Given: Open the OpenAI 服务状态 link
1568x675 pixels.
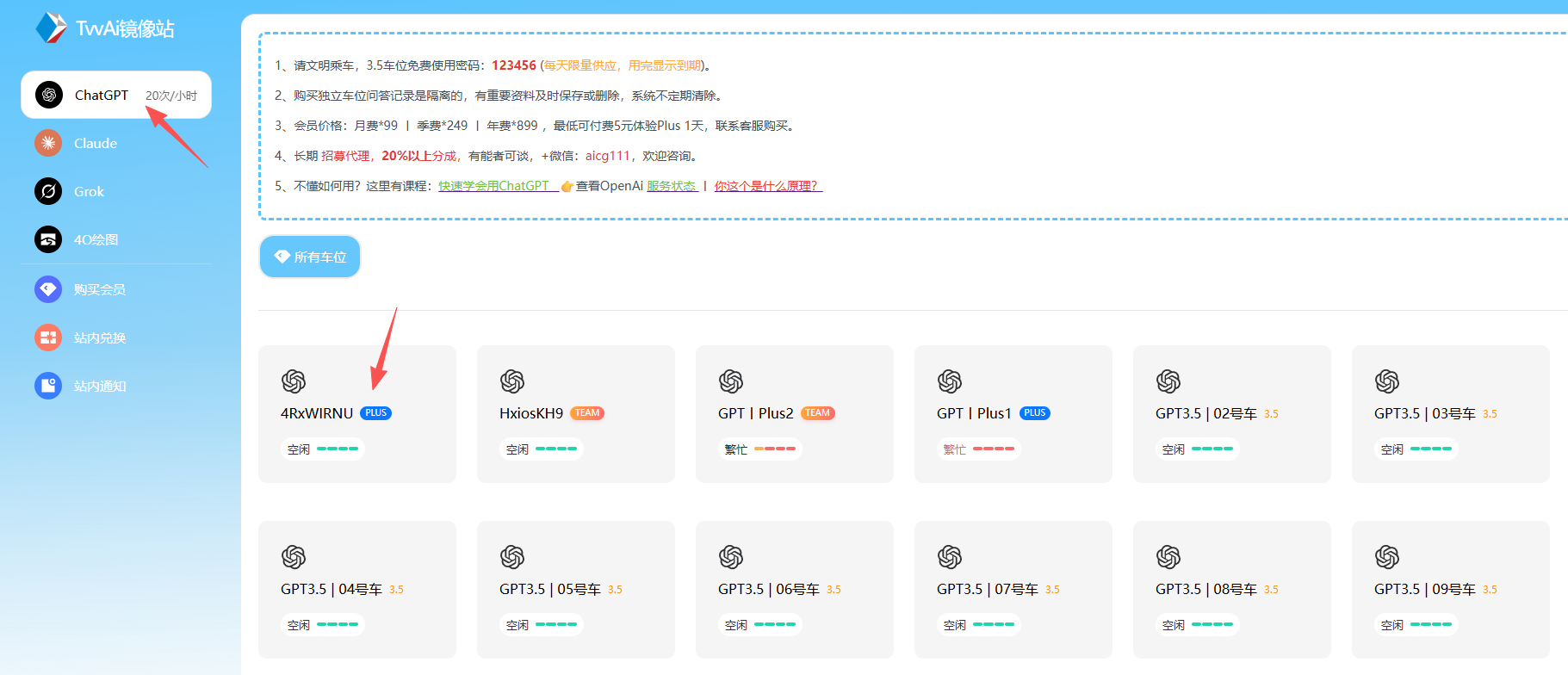Looking at the screenshot, I should point(672,186).
